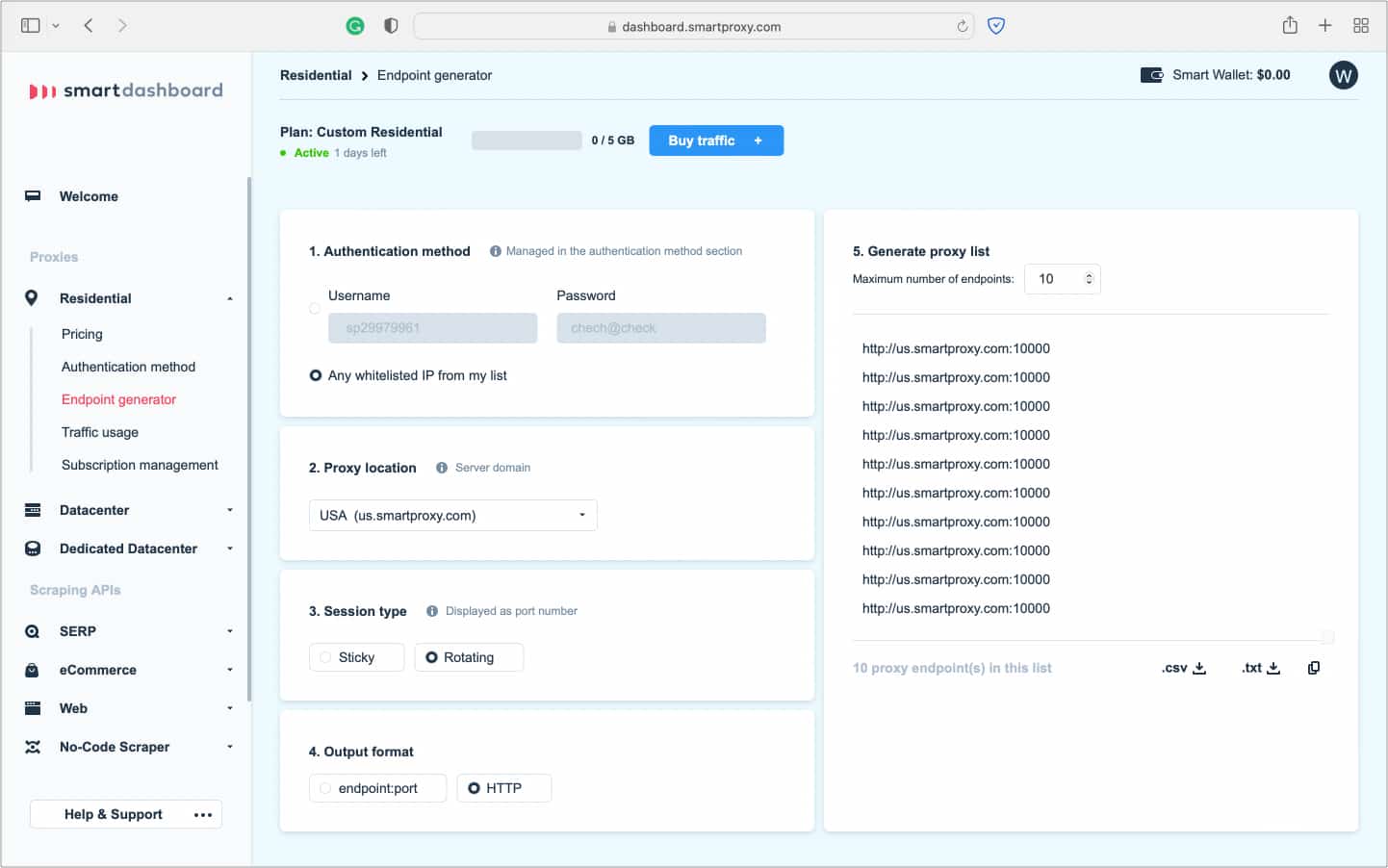Click the dashboard.smartproxy.com address bar

tap(694, 26)
